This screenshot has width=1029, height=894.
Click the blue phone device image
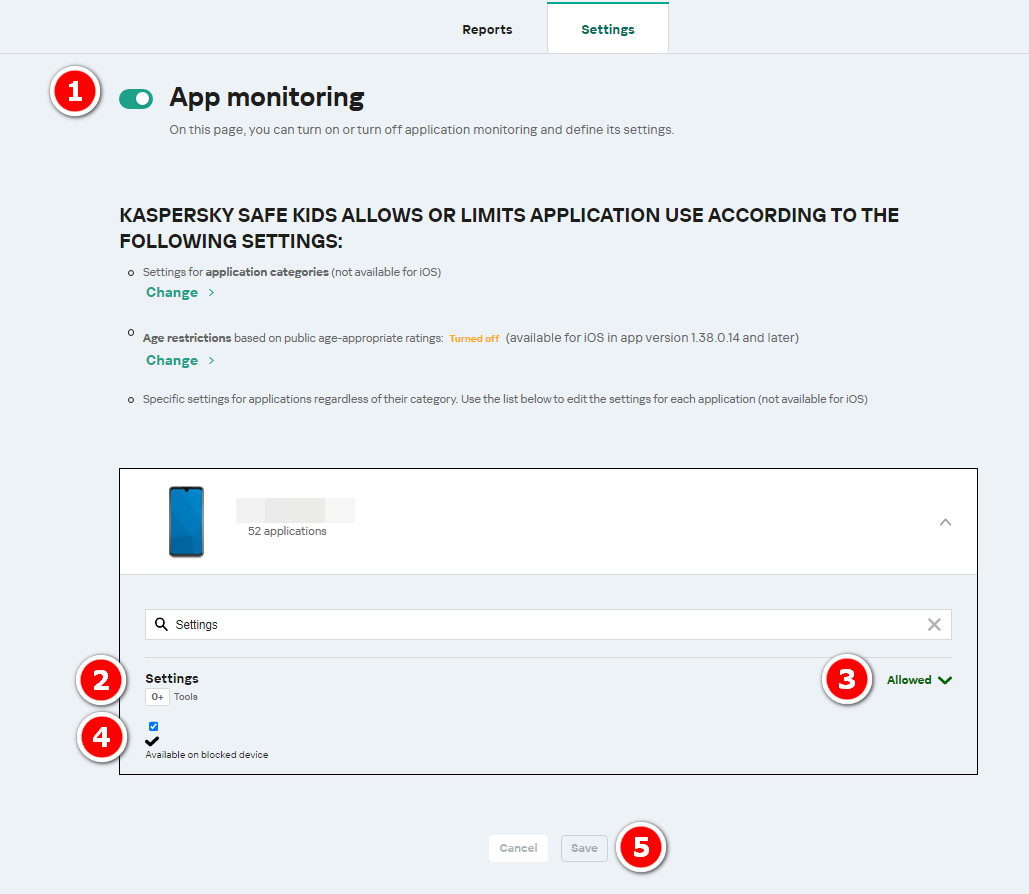pyautogui.click(x=186, y=521)
